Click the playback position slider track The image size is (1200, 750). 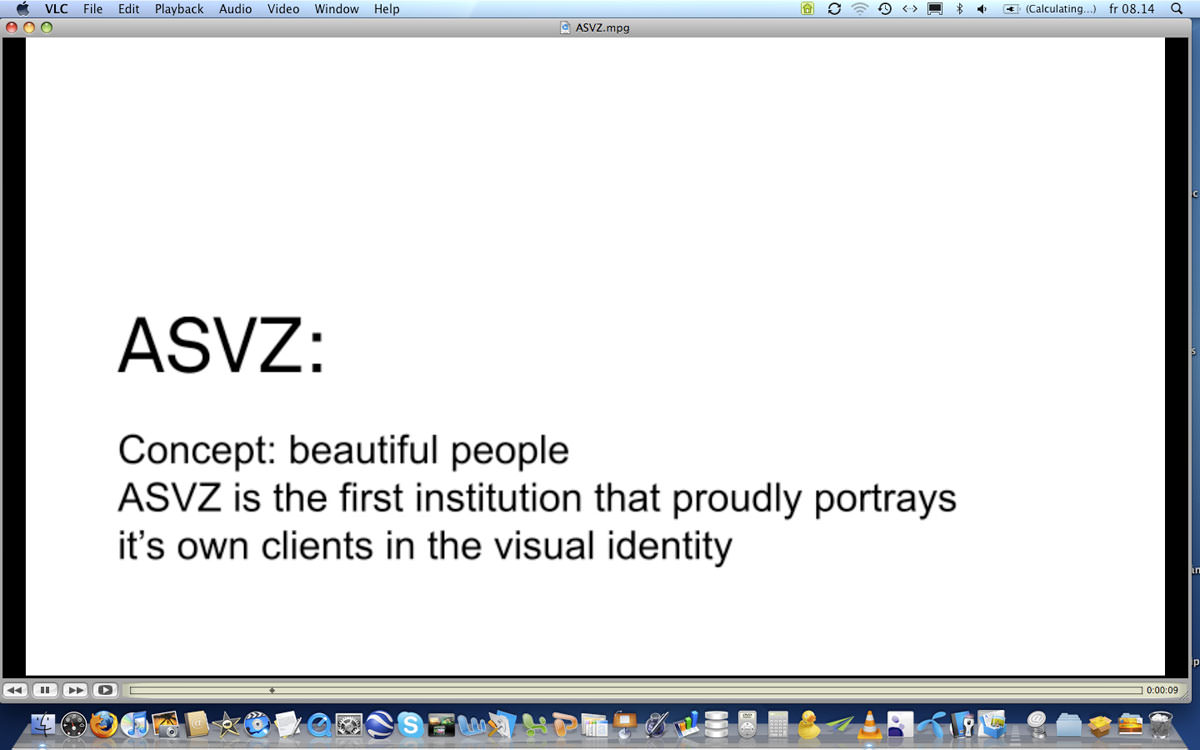click(636, 690)
